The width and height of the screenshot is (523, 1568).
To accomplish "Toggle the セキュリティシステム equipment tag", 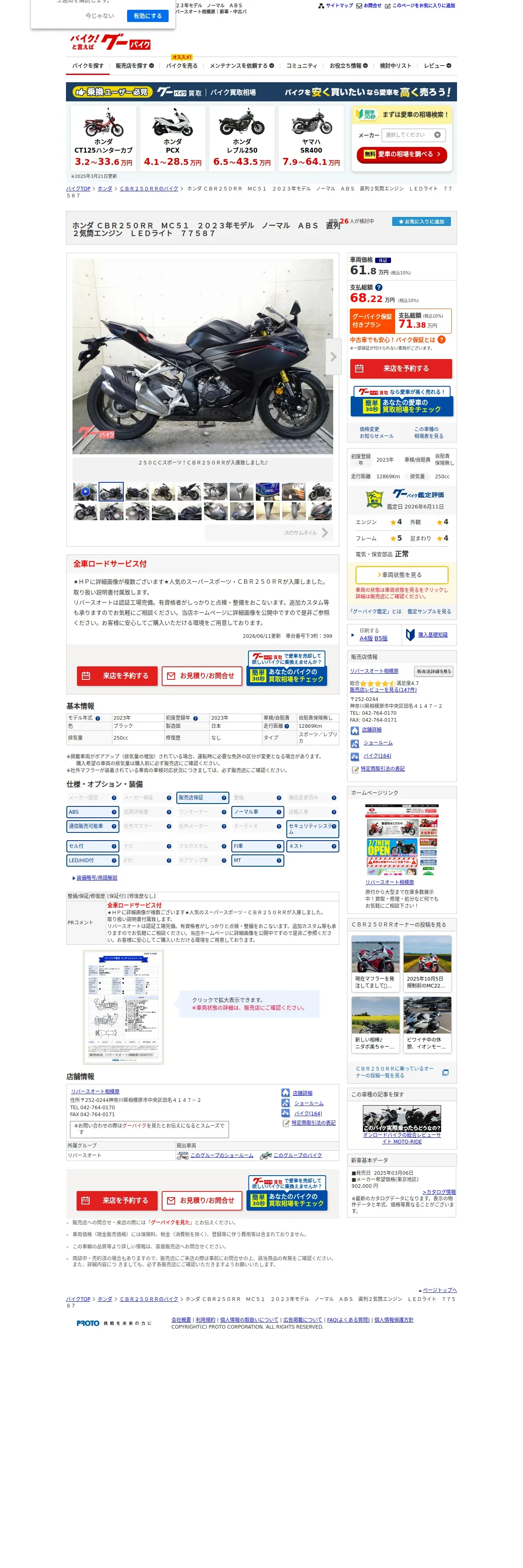I will [x=312, y=829].
